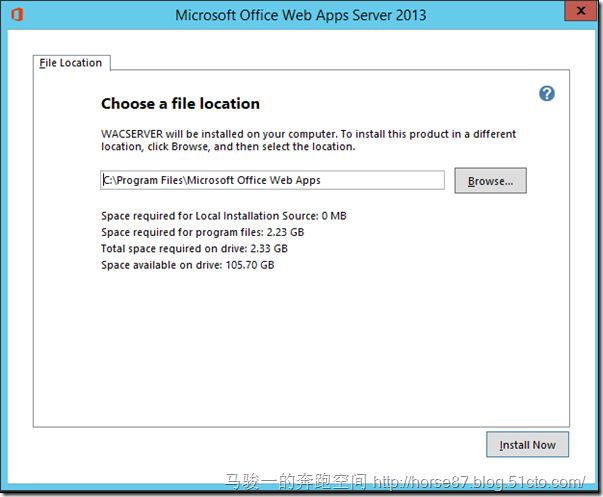Open the blue help question mark icon
This screenshot has height=497, width=603.
[546, 93]
